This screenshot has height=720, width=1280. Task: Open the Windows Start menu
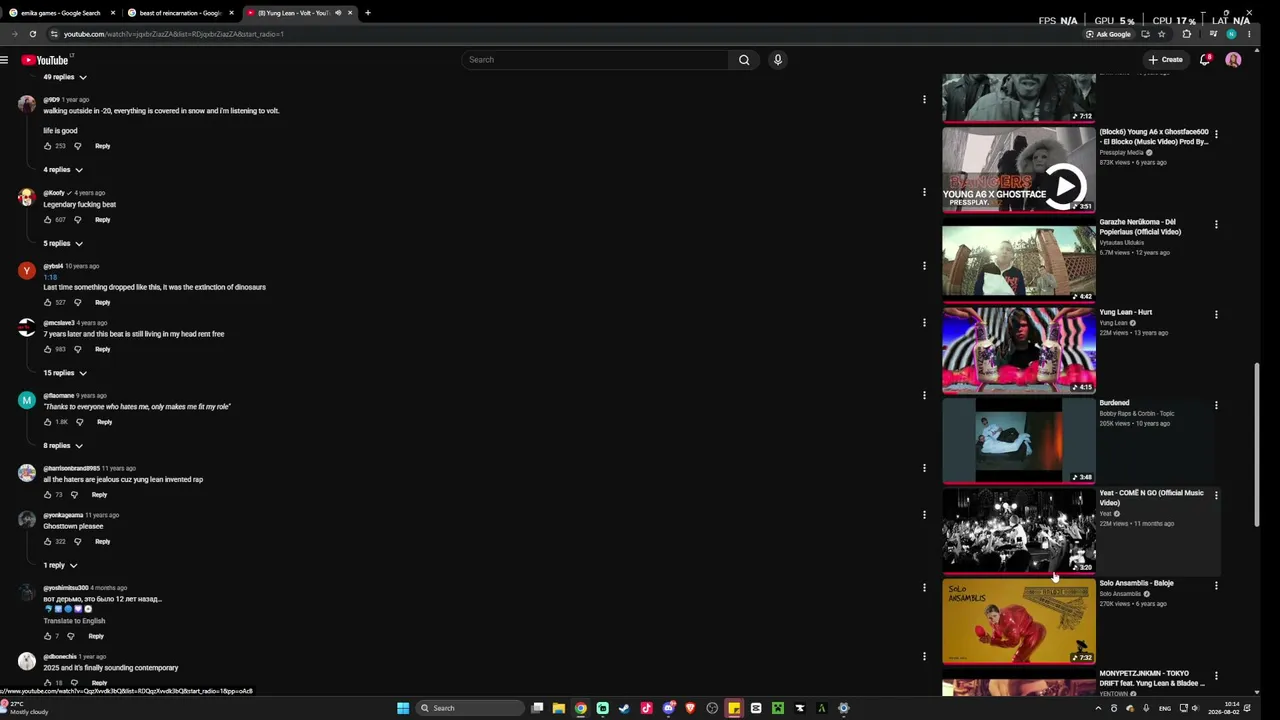(x=403, y=708)
